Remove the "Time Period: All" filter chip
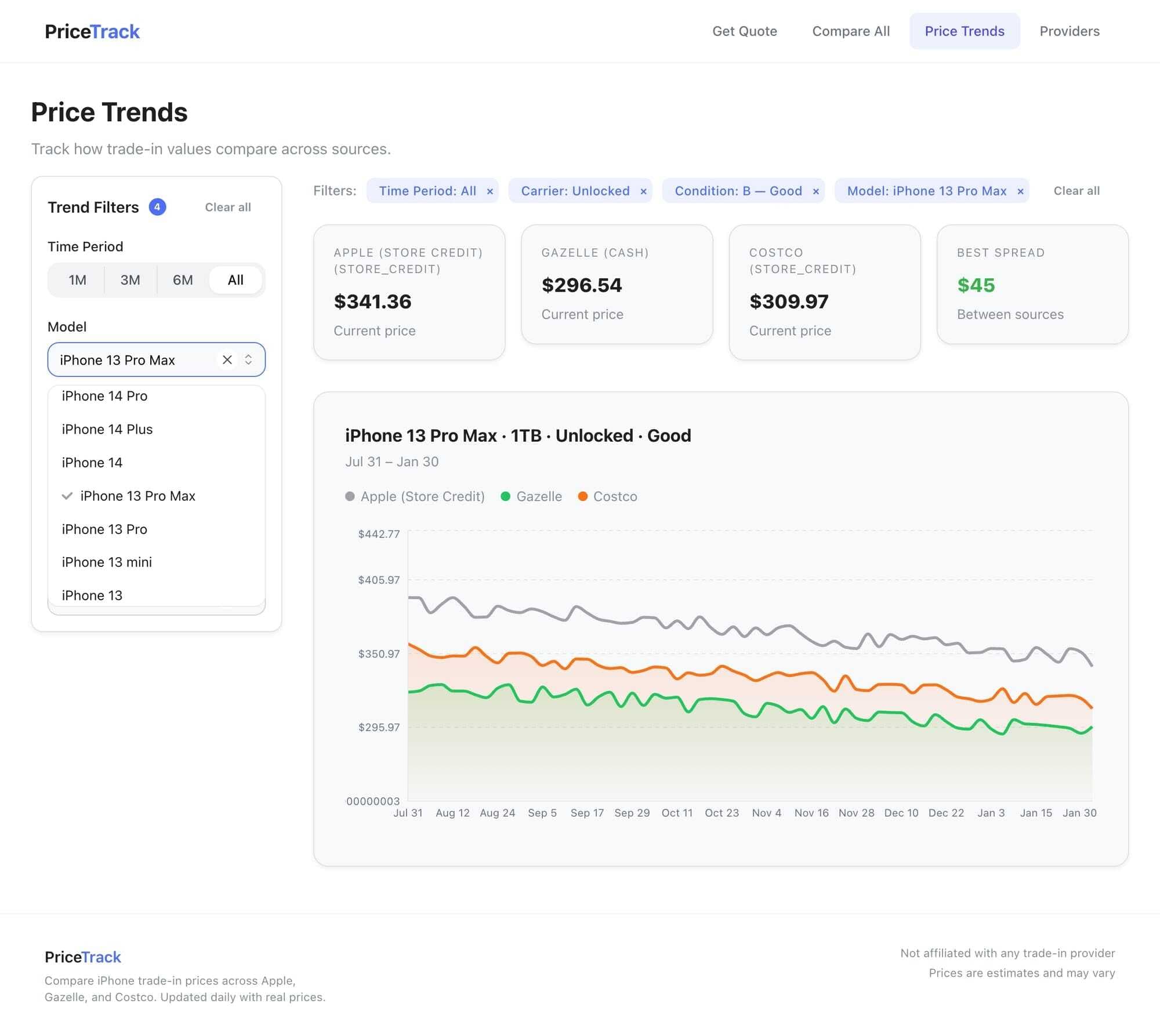1160x1036 pixels. [490, 191]
